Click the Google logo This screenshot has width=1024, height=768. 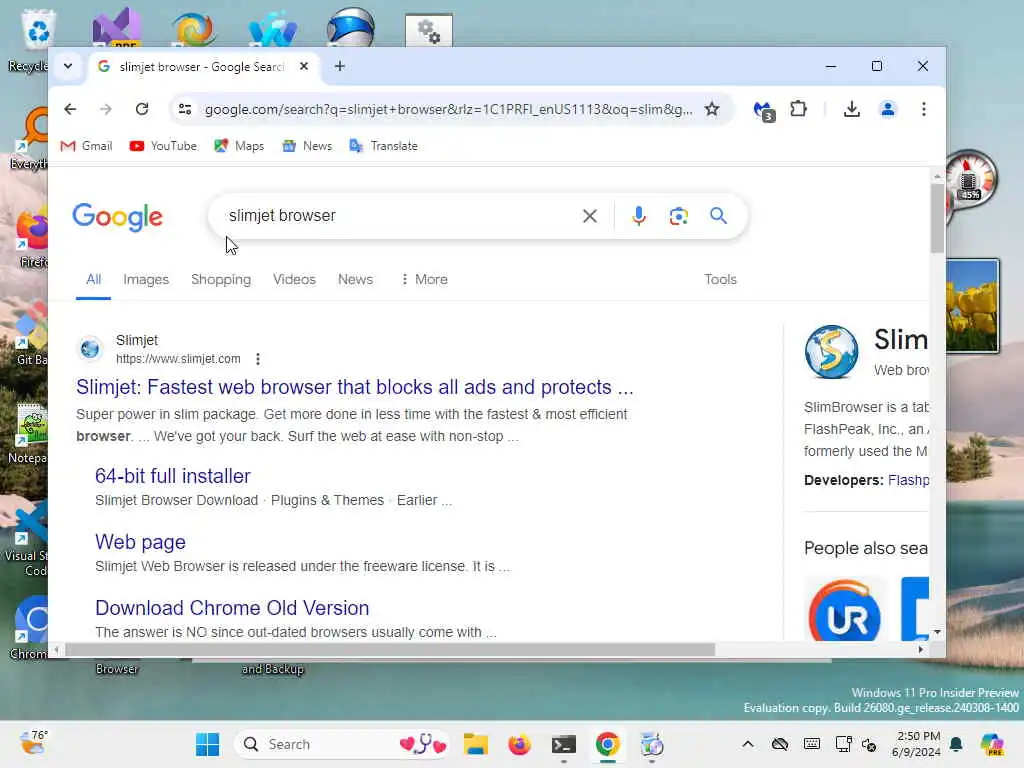coord(118,217)
